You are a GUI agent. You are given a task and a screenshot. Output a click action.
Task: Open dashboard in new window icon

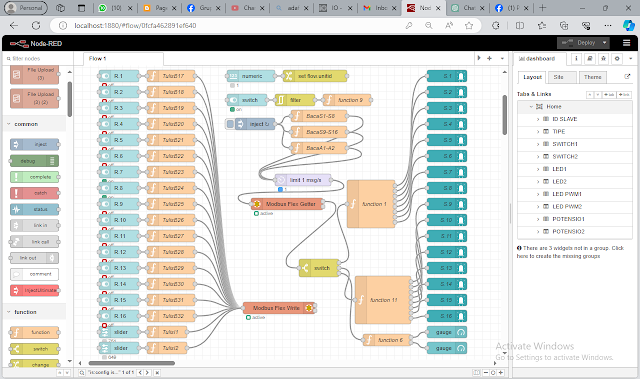click(627, 76)
